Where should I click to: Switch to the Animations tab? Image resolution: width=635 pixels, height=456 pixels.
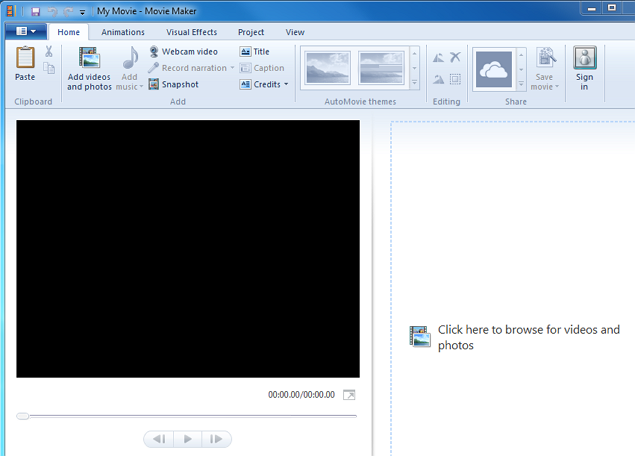[123, 32]
